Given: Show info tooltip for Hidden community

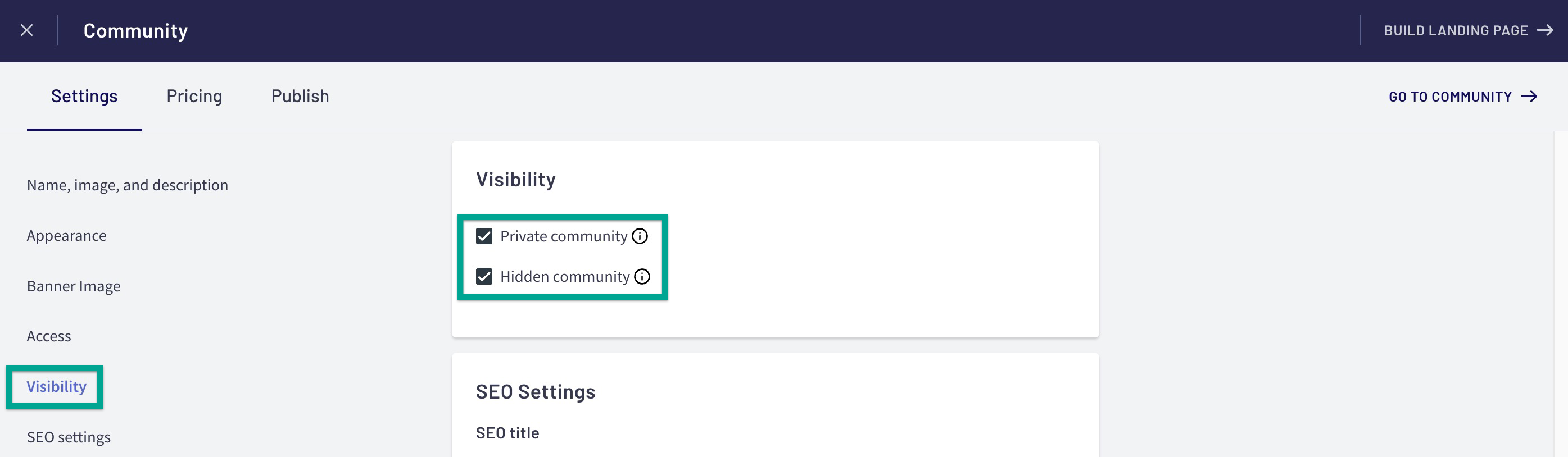Looking at the screenshot, I should (x=642, y=277).
